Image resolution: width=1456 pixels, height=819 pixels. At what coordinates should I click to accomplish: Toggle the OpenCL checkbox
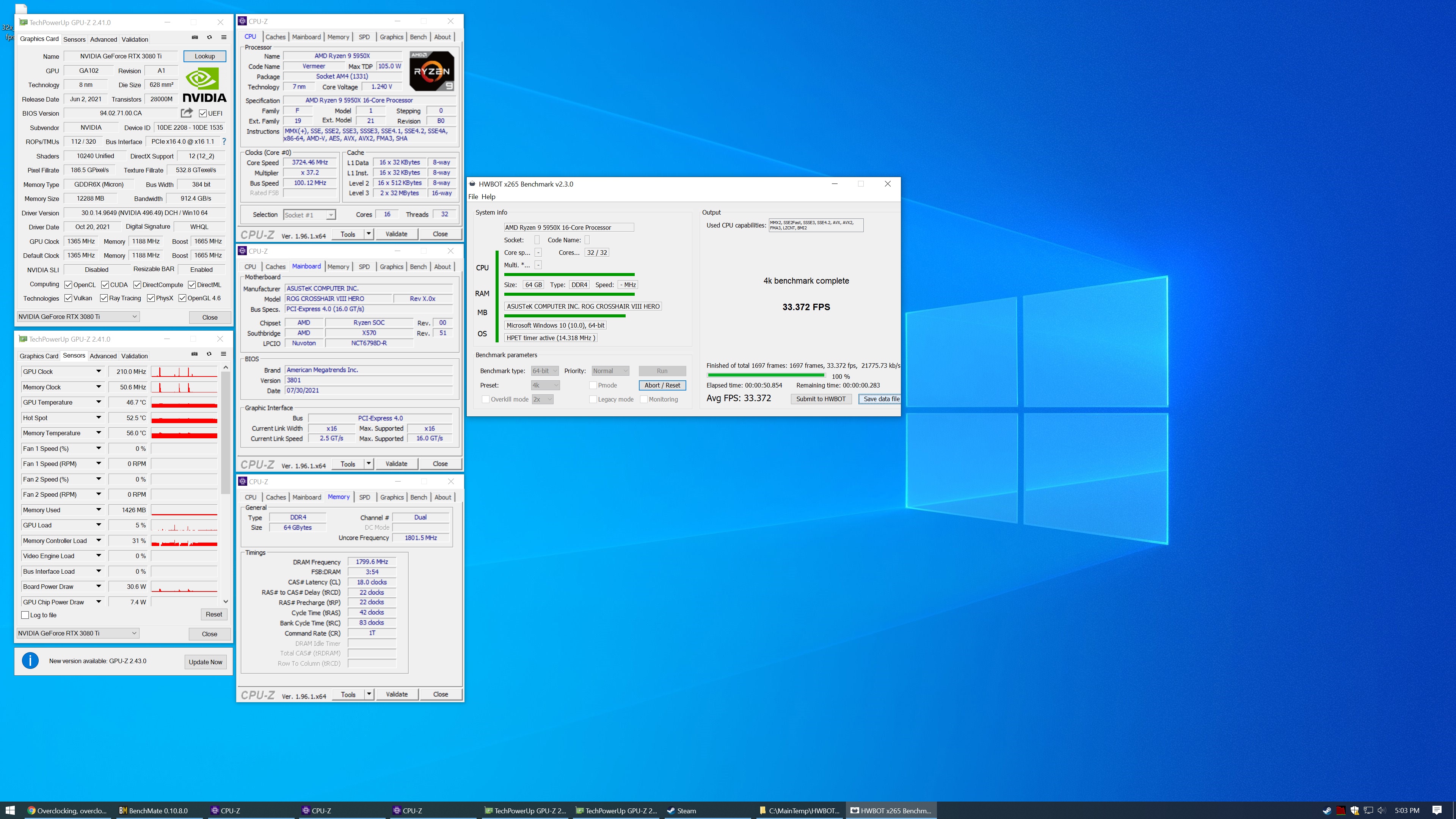point(68,285)
